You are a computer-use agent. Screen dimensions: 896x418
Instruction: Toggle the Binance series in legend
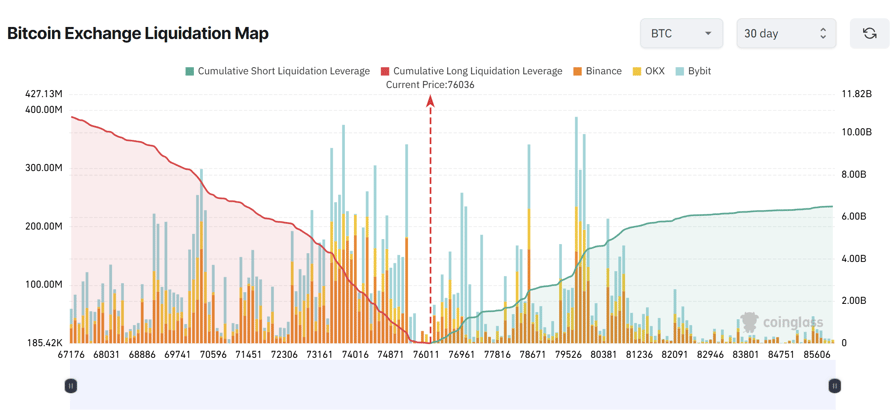point(603,72)
